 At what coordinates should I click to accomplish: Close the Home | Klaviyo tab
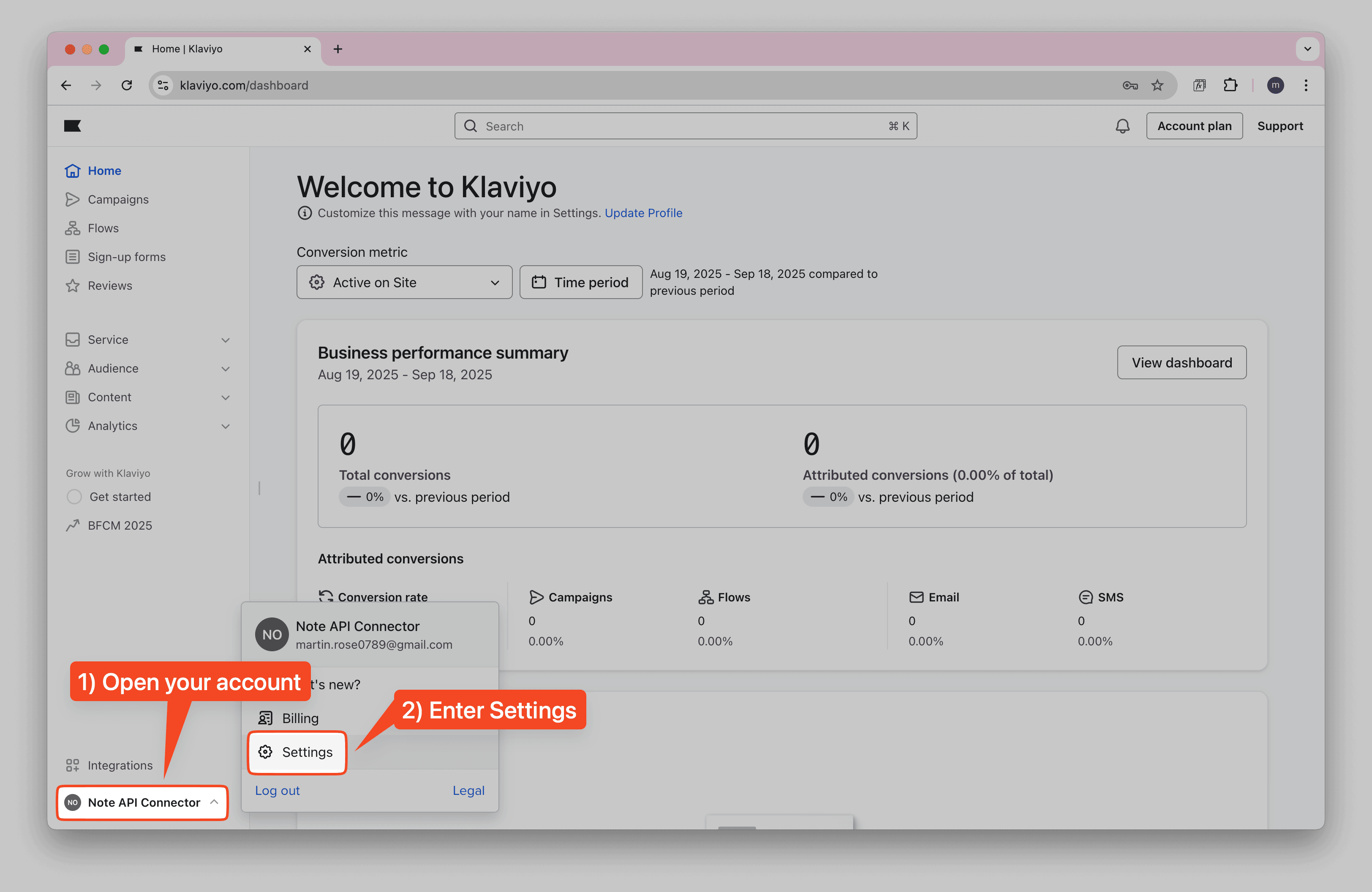[x=307, y=49]
